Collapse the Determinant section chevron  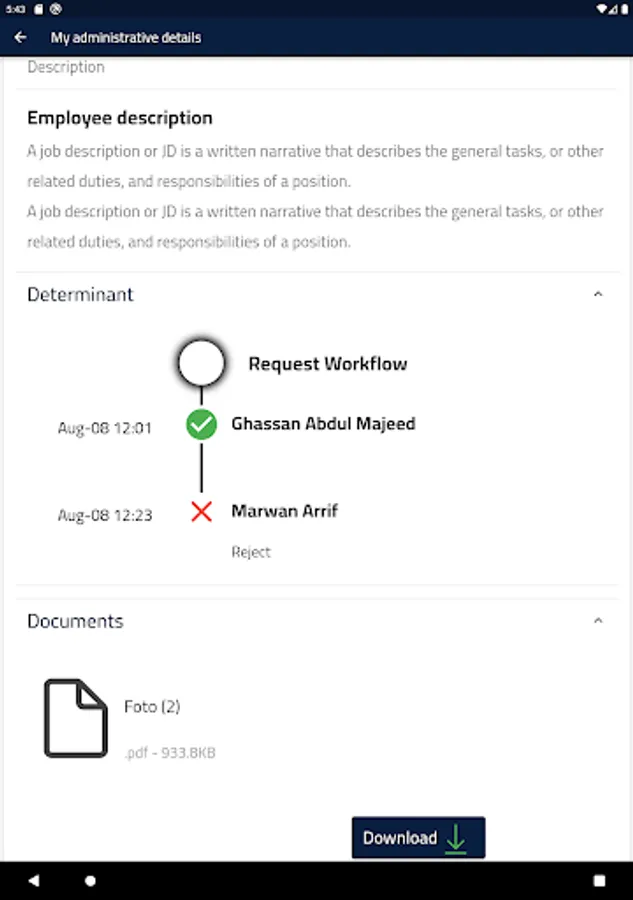[x=598, y=295]
